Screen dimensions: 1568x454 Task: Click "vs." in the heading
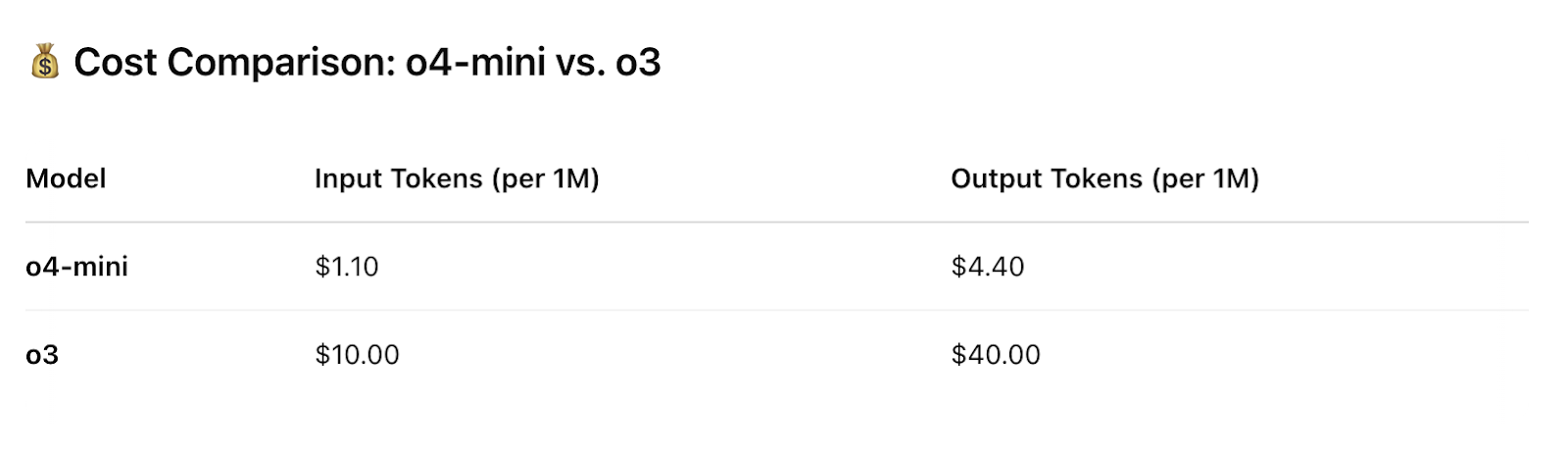click(x=580, y=63)
